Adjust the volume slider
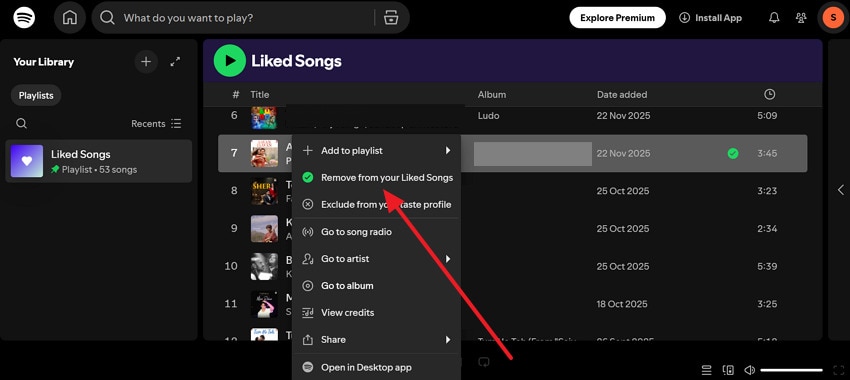Screen dimensions: 850x380 tap(791, 370)
